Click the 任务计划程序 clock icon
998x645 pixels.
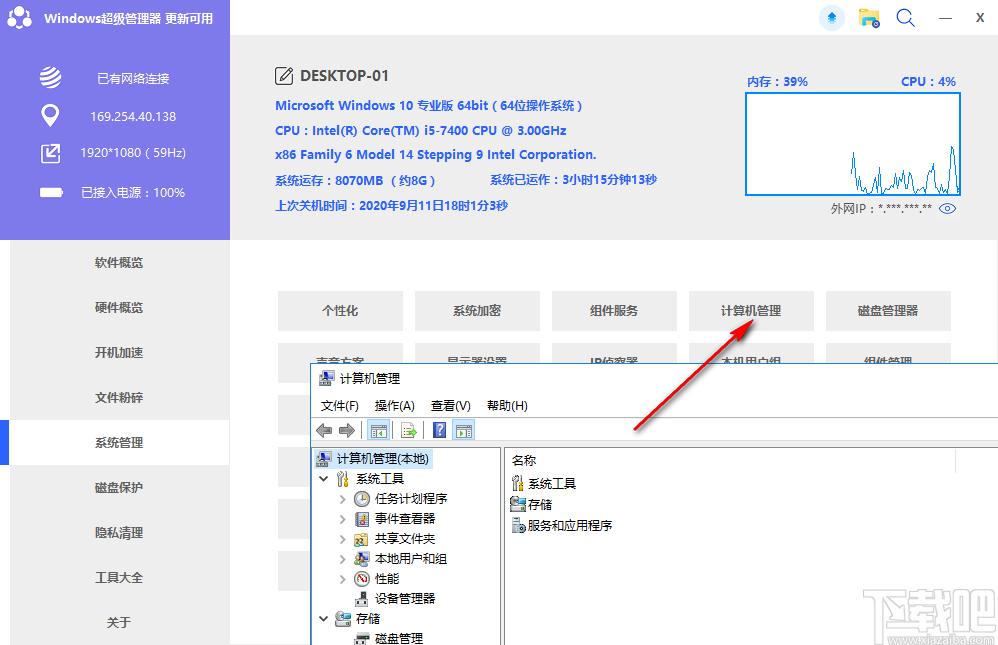(x=362, y=499)
